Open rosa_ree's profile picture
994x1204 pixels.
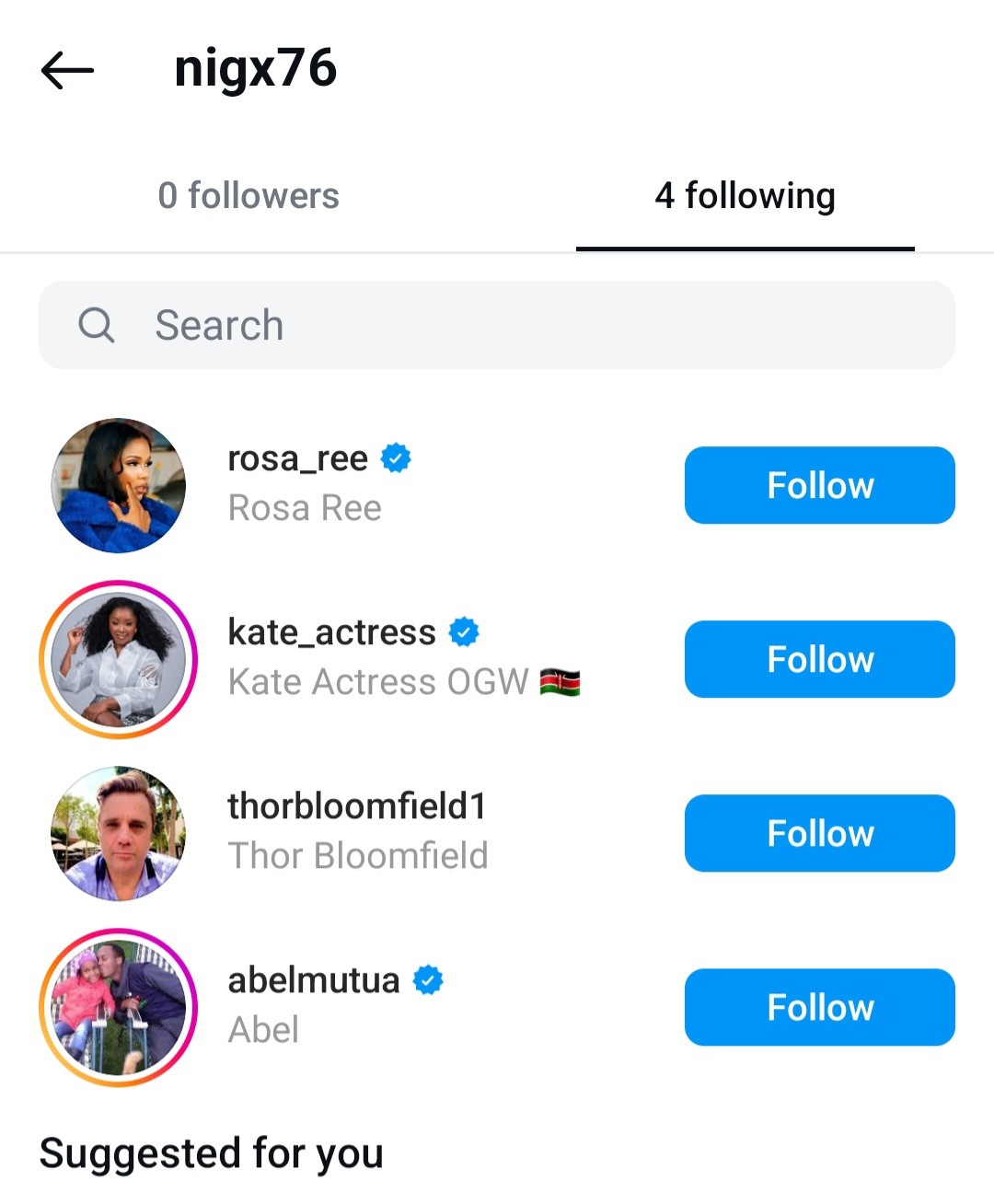click(x=118, y=485)
